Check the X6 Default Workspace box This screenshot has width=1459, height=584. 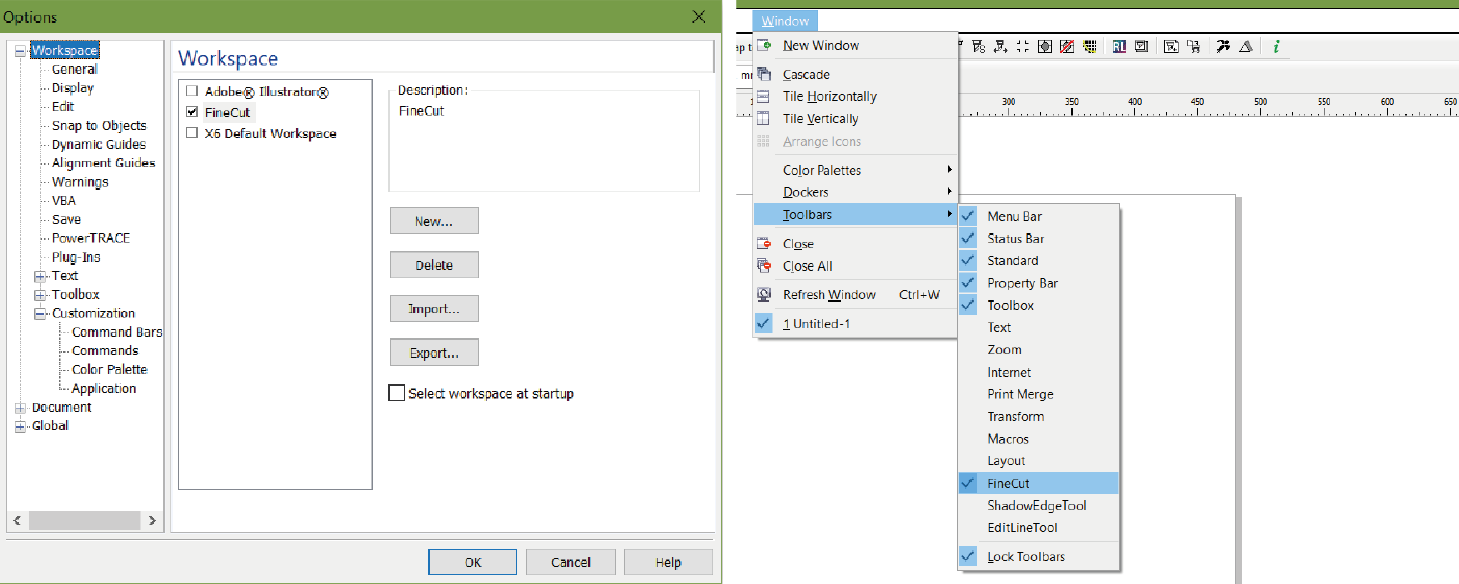192,134
